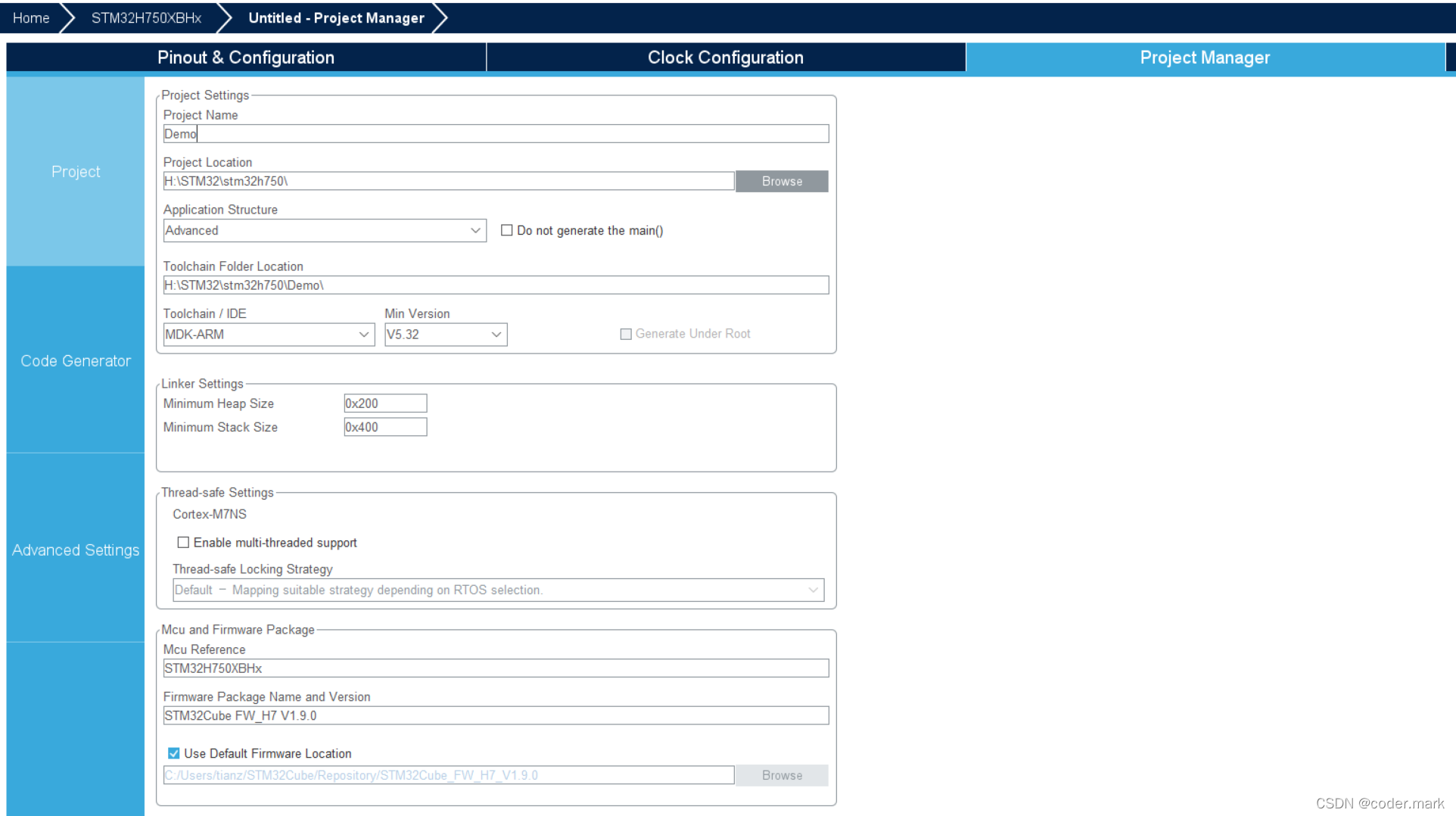
Task: Toggle Generate Under Root checkbox
Action: coord(626,335)
